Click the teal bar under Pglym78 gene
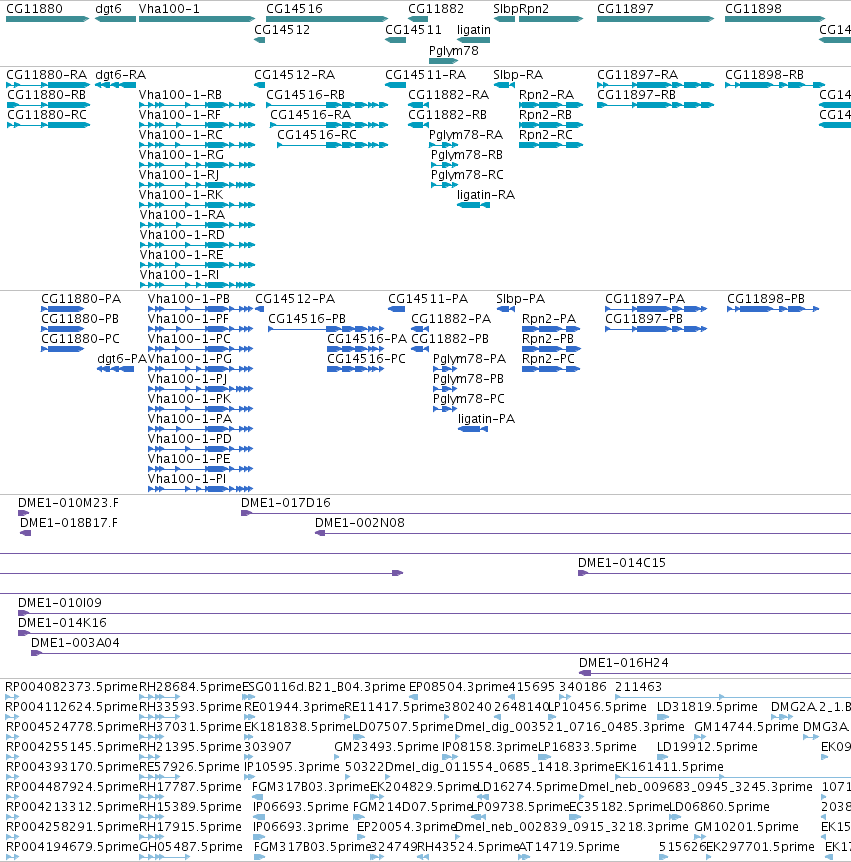 pyautogui.click(x=443, y=61)
